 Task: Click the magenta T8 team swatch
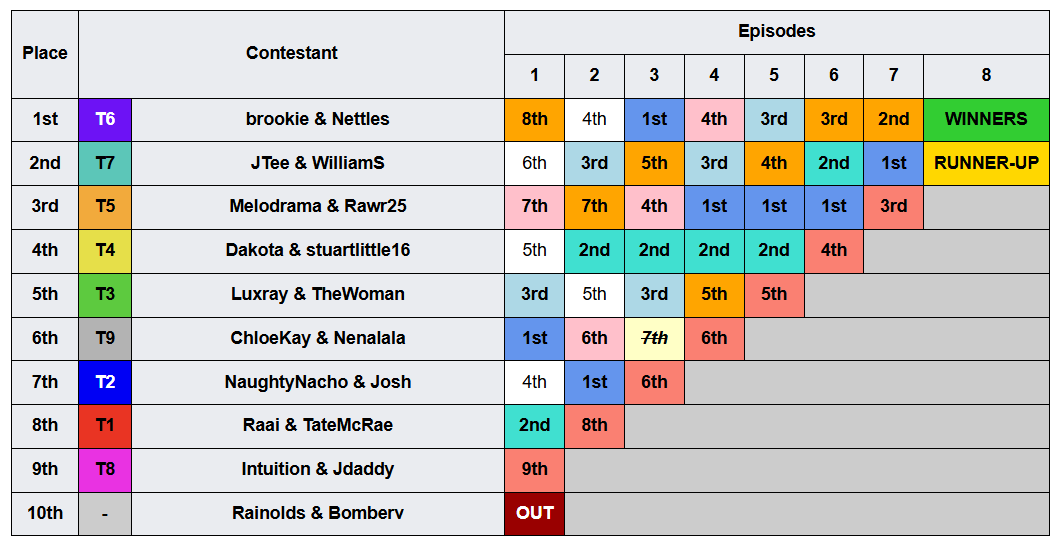point(105,470)
